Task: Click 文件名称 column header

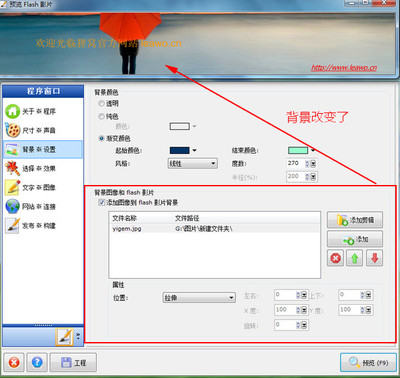Action: click(124, 218)
